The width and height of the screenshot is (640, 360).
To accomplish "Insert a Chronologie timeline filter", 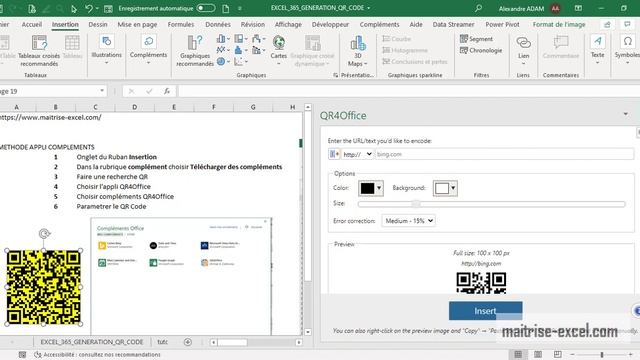I will tap(481, 50).
